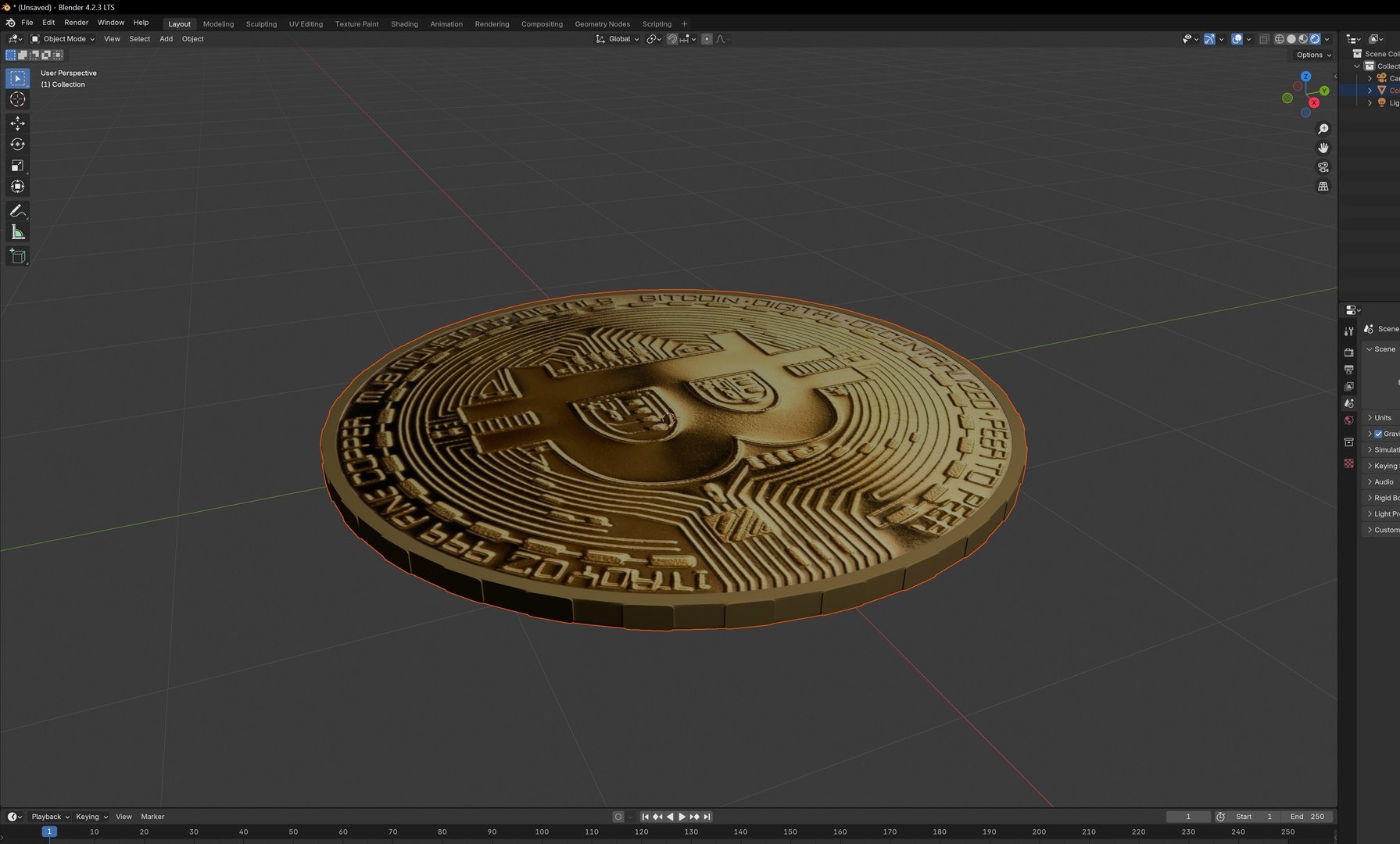Play the animation forward

[682, 817]
